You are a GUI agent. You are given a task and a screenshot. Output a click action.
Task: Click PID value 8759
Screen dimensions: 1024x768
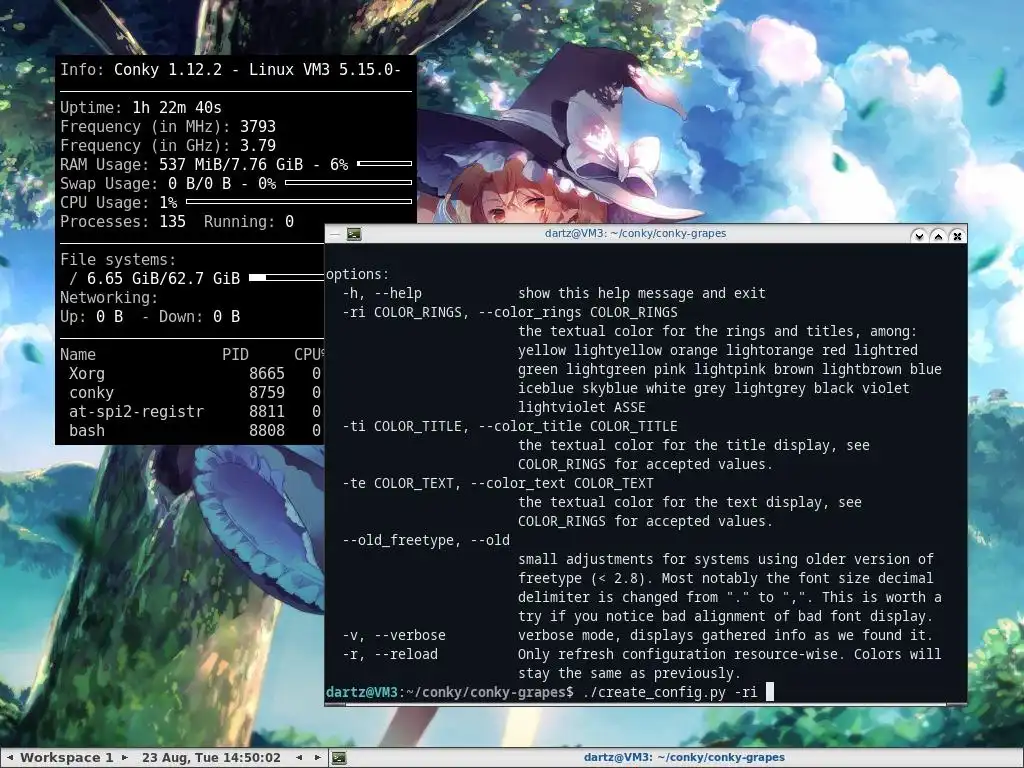tap(266, 392)
